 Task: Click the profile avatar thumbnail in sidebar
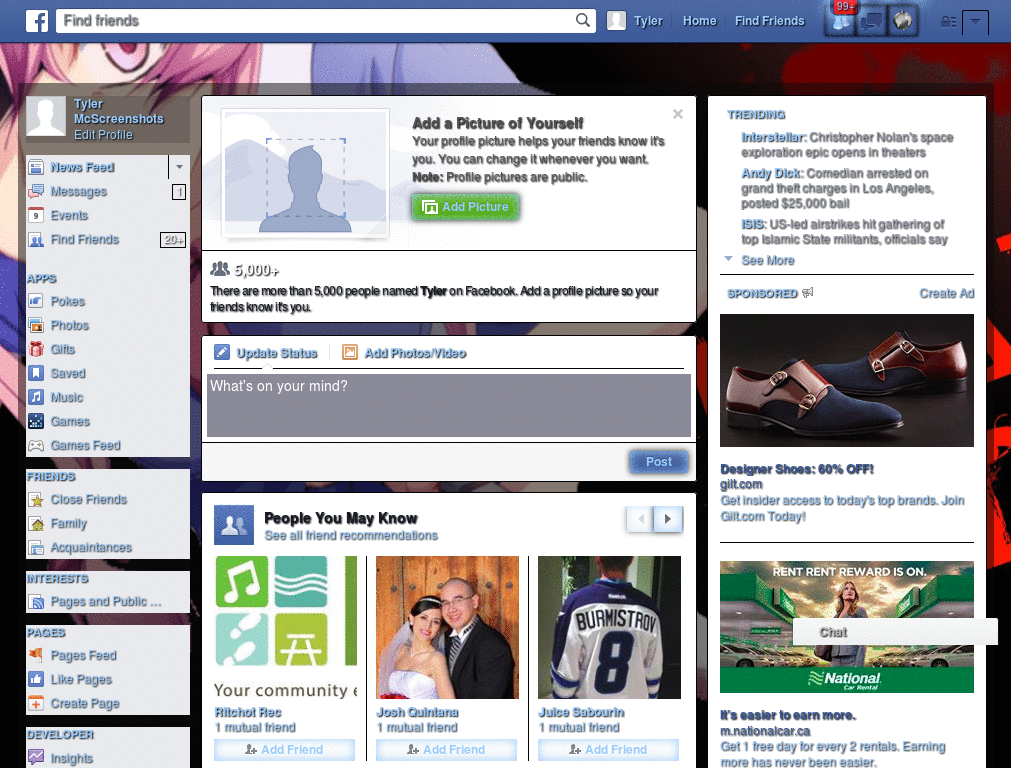tap(46, 116)
